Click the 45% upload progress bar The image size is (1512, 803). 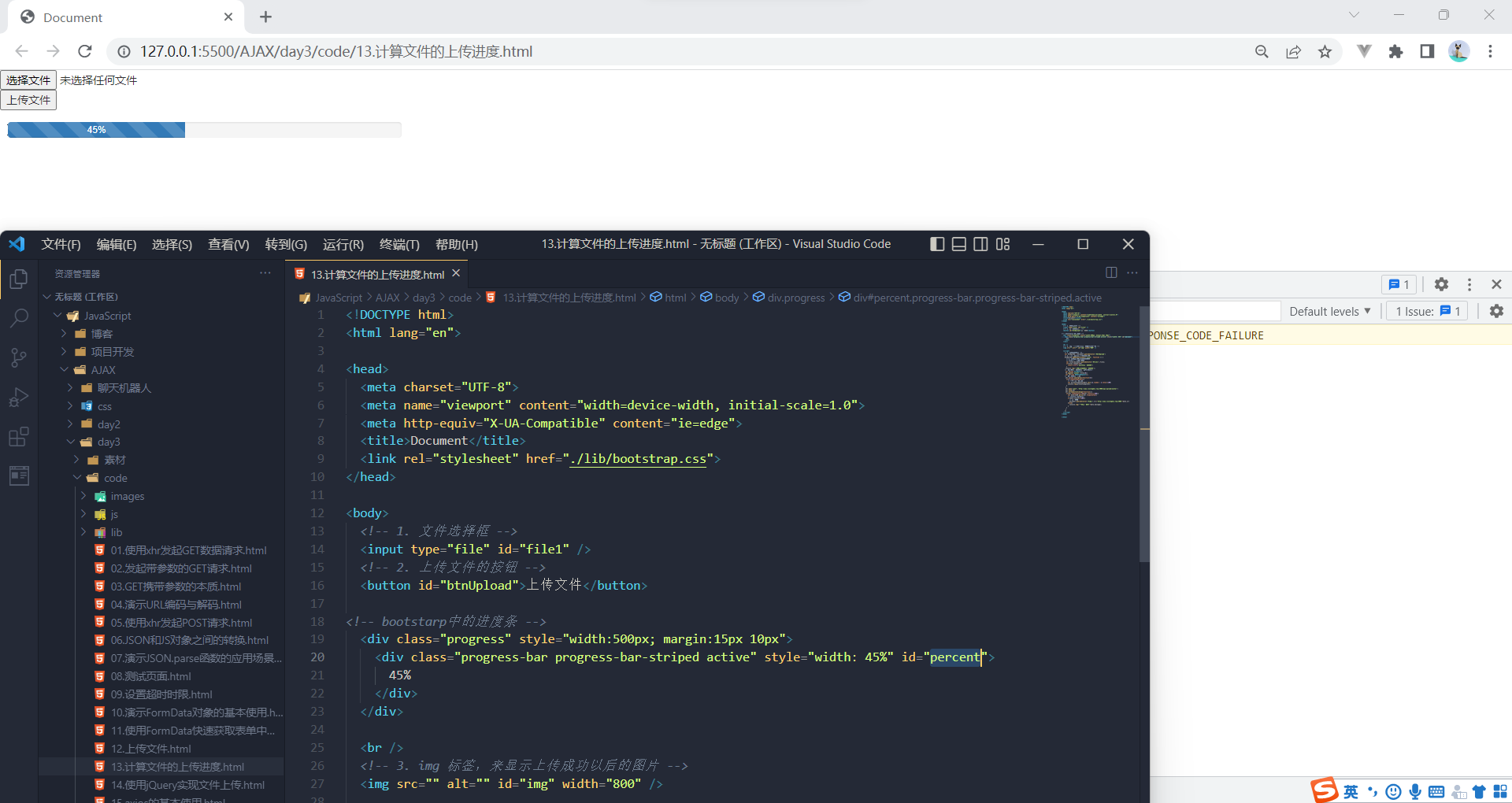pyautogui.click(x=96, y=129)
